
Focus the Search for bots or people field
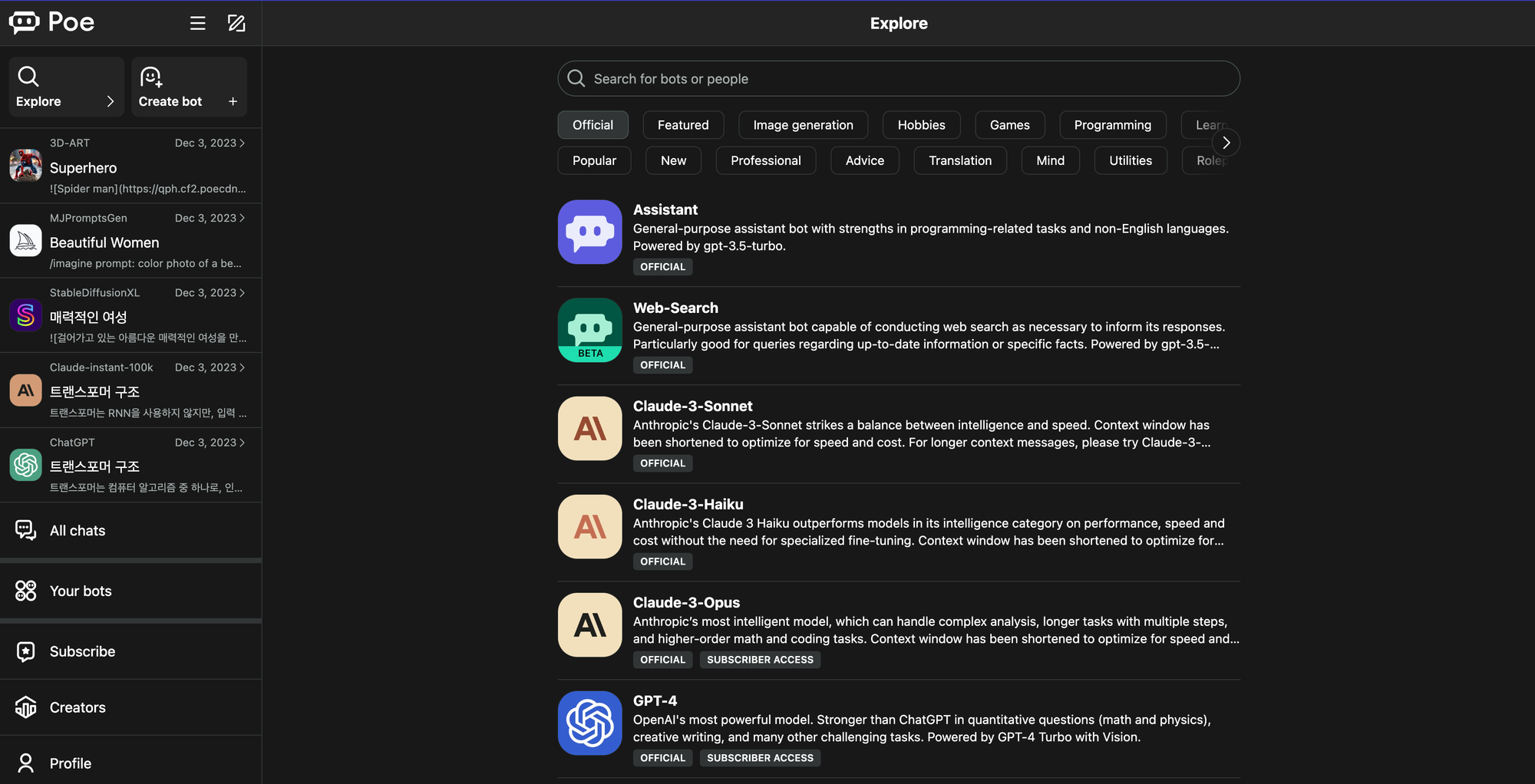point(899,78)
